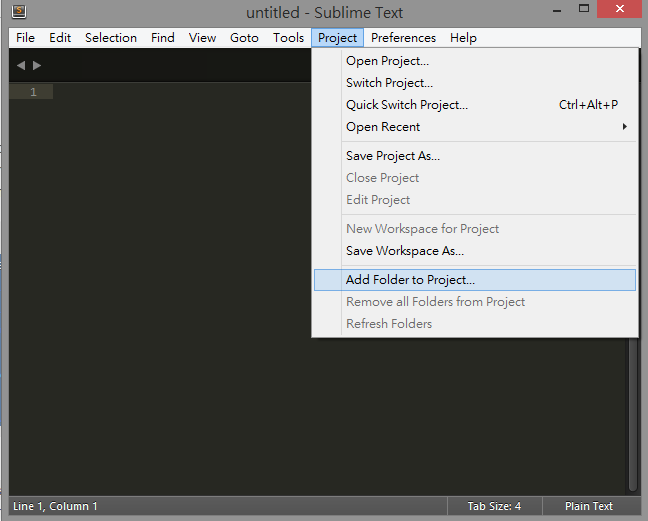This screenshot has width=648, height=521.
Task: Choose Save Project As... entry
Action: point(475,156)
